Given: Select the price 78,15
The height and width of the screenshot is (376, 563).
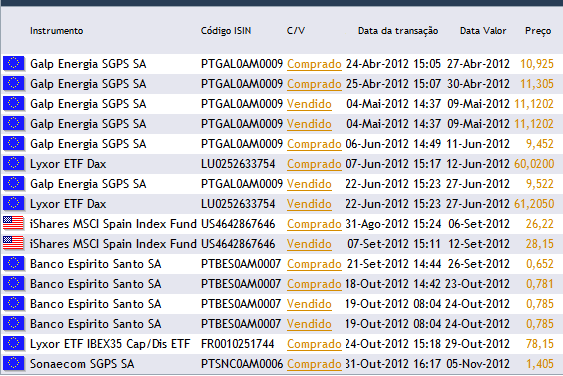Looking at the screenshot, I should (x=540, y=344).
